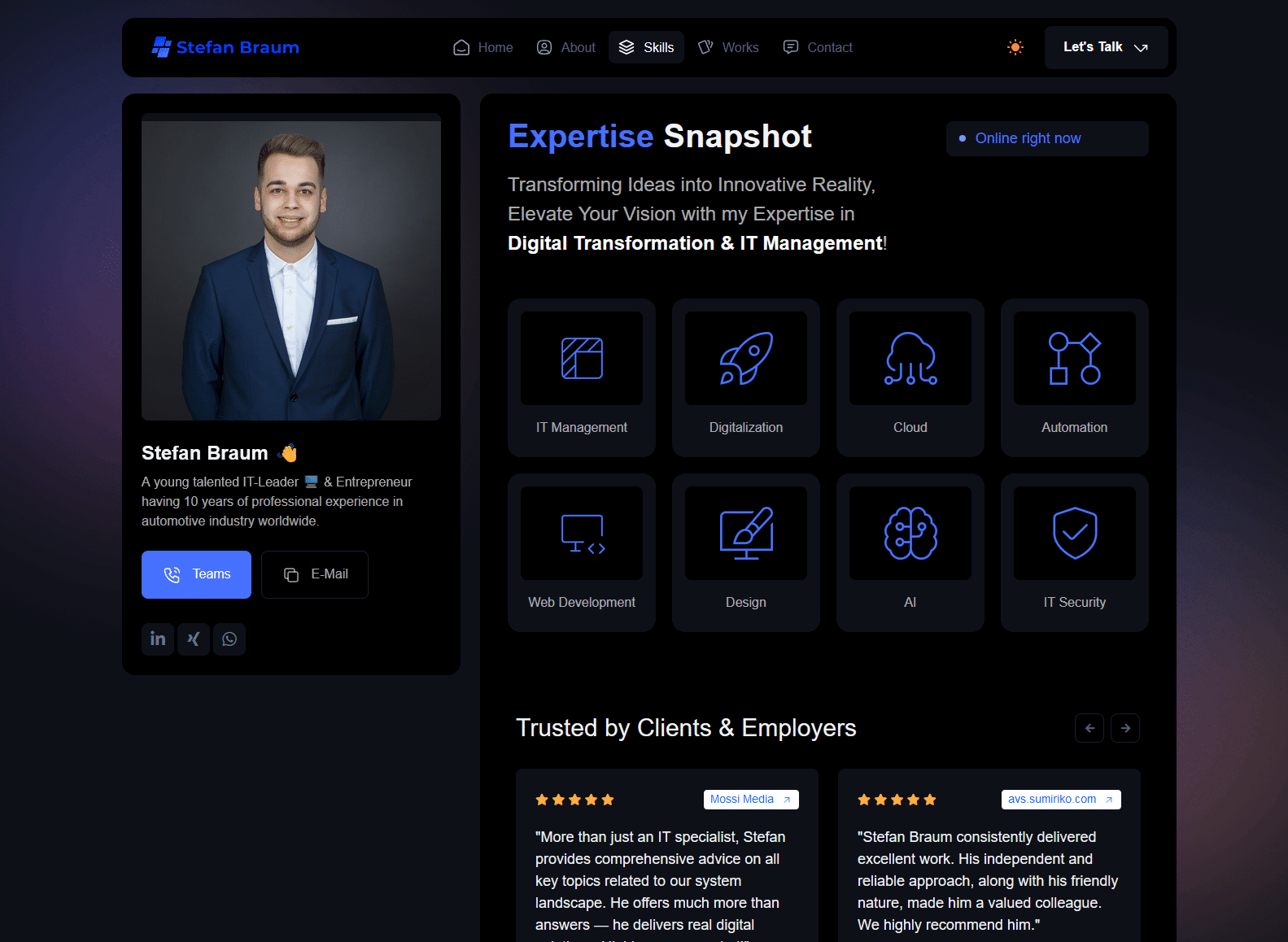Select the Cloud skill icon

(910, 359)
